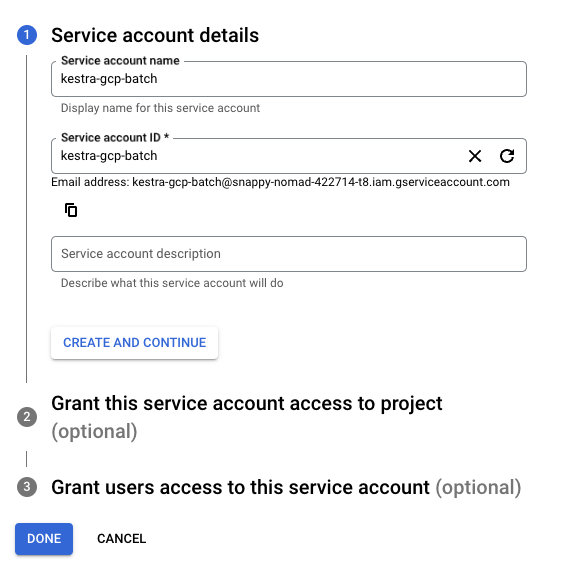Expand Grant this service account access step

coord(247,417)
